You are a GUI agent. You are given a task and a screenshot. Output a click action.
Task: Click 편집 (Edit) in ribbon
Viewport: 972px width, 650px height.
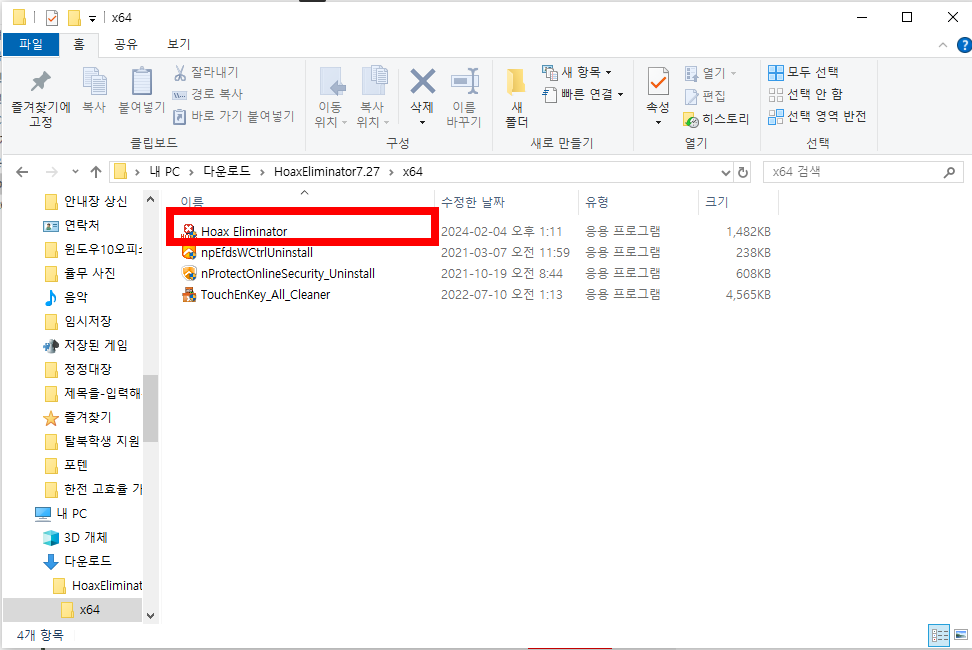pyautogui.click(x=705, y=96)
